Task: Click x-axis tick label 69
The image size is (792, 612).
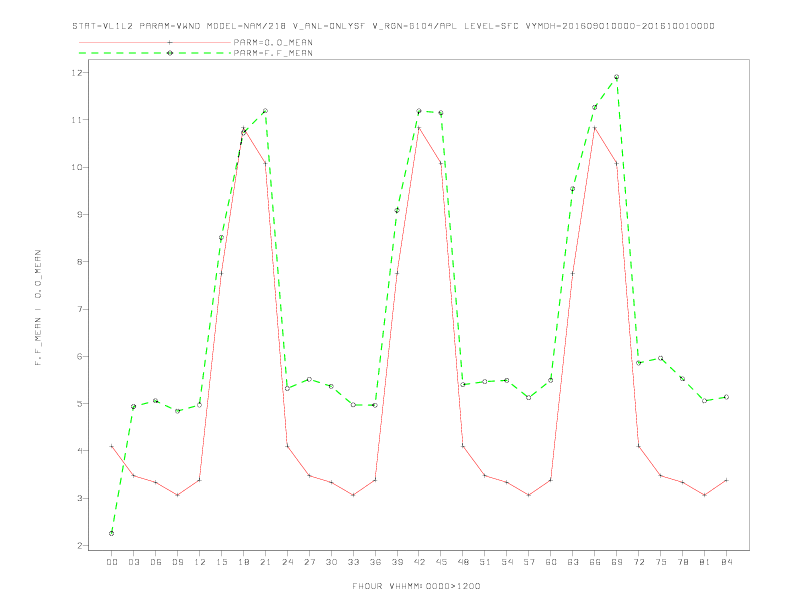Action: (617, 562)
